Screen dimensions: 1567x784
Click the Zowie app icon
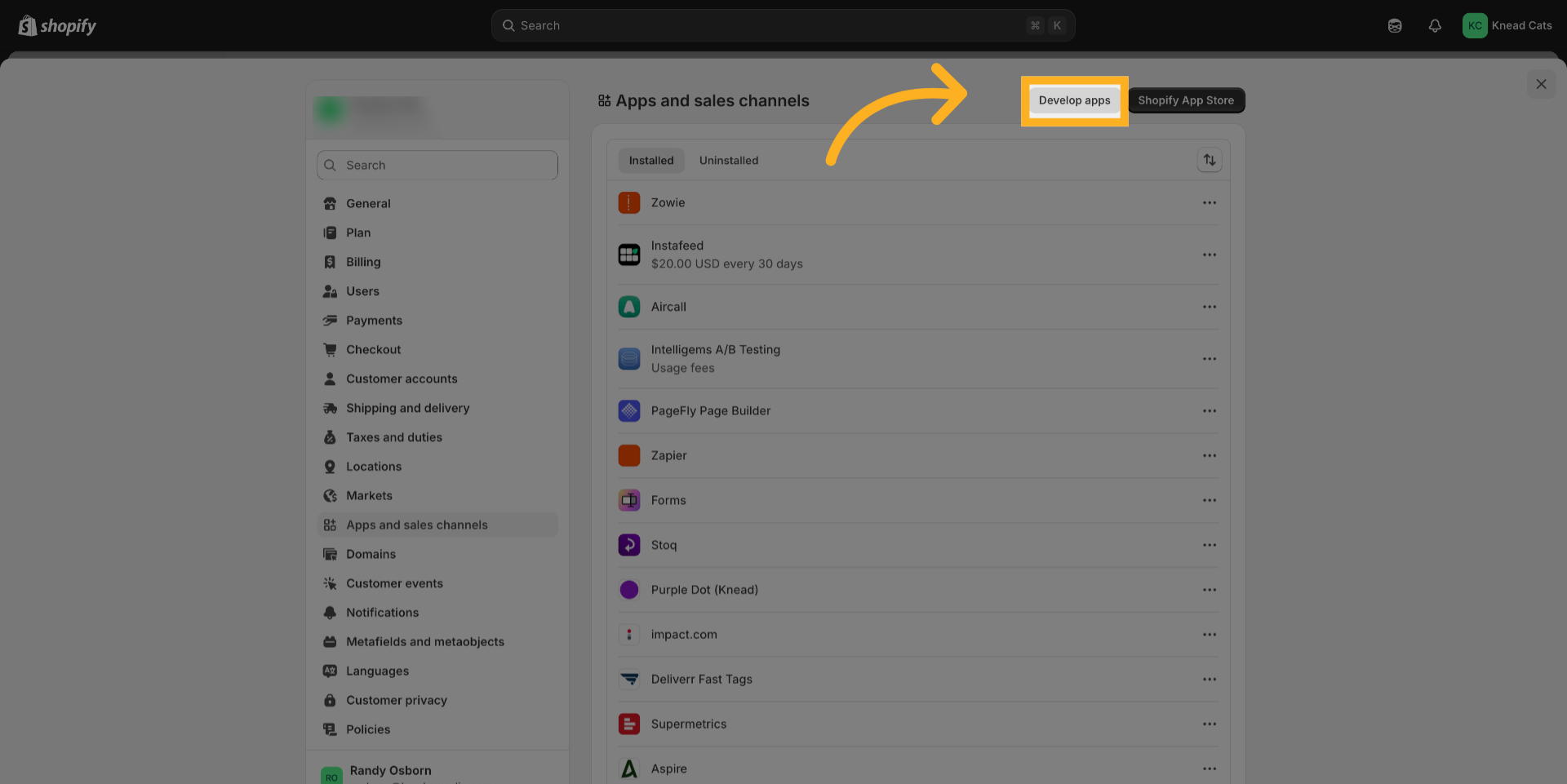point(629,202)
